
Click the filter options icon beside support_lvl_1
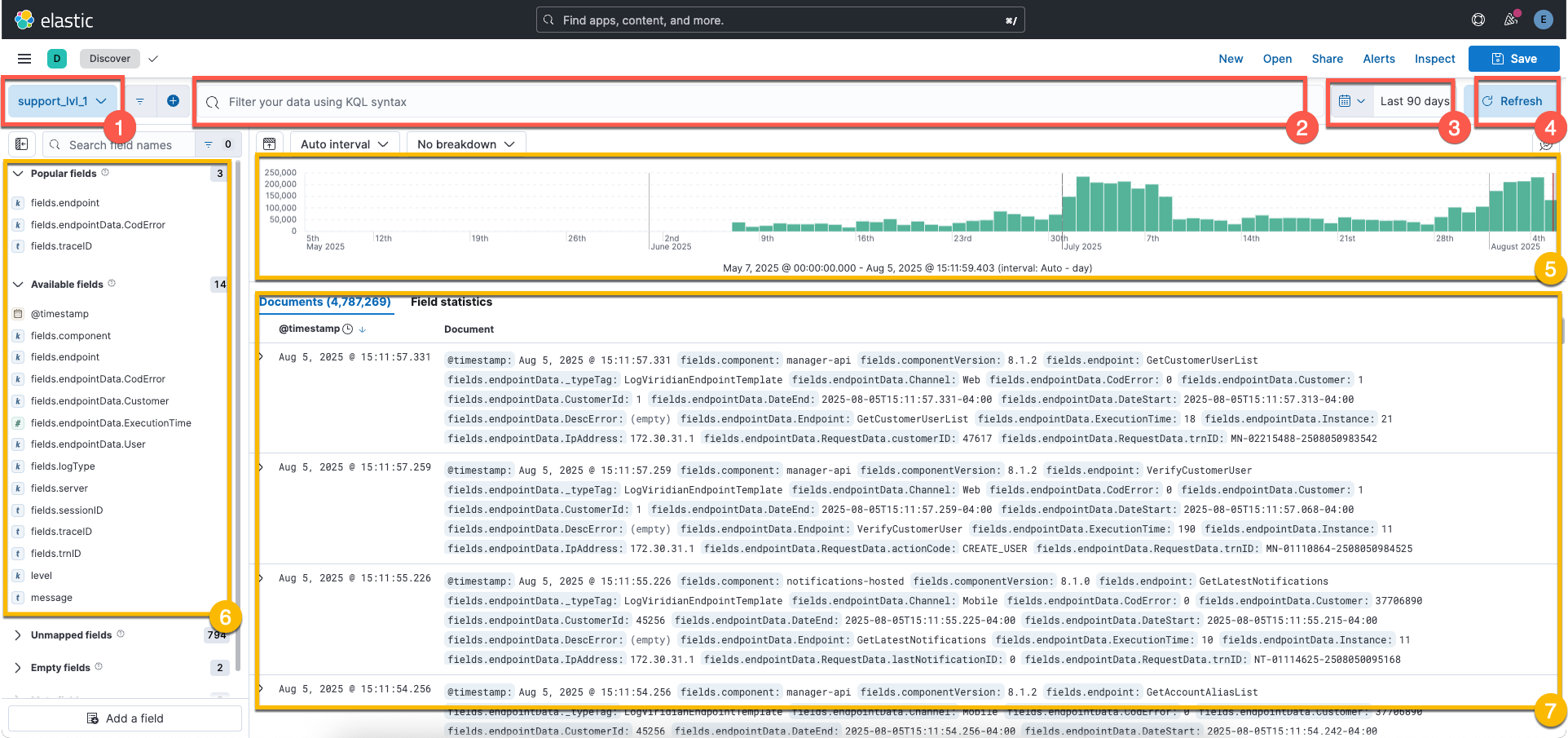139,100
